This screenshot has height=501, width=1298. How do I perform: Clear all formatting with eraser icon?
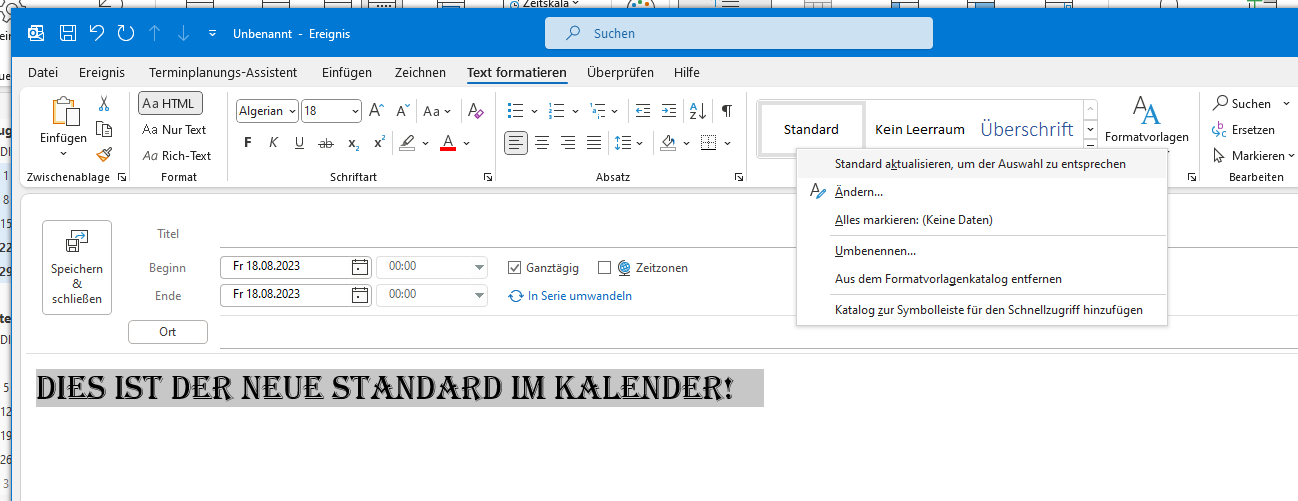click(x=476, y=111)
